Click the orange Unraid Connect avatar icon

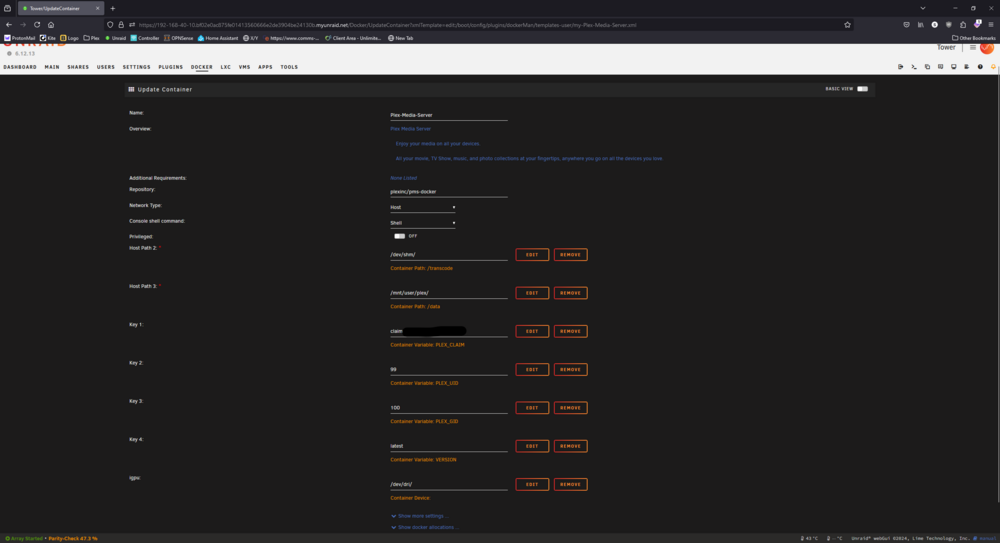point(987,48)
